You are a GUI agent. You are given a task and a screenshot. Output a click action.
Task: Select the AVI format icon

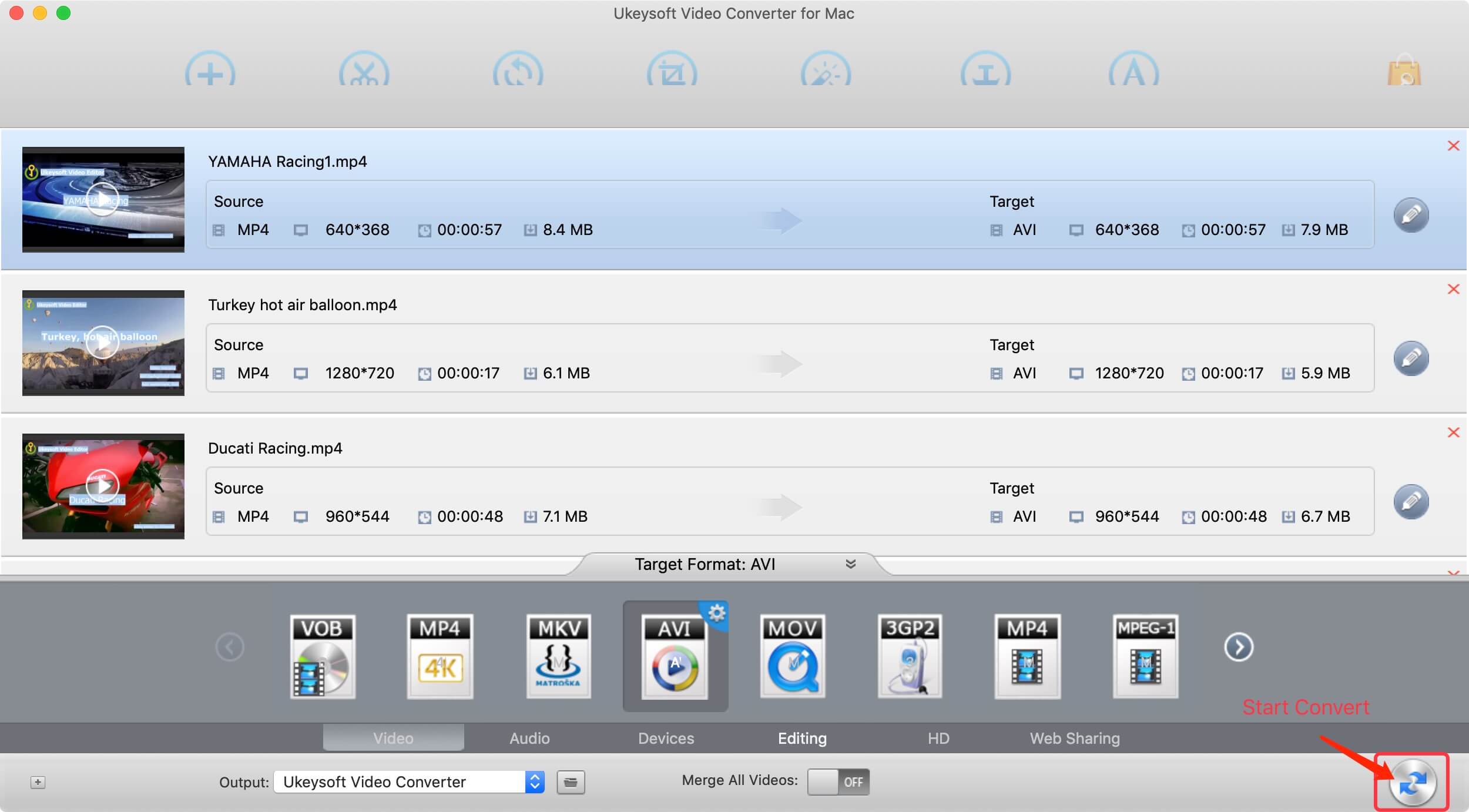(x=676, y=655)
